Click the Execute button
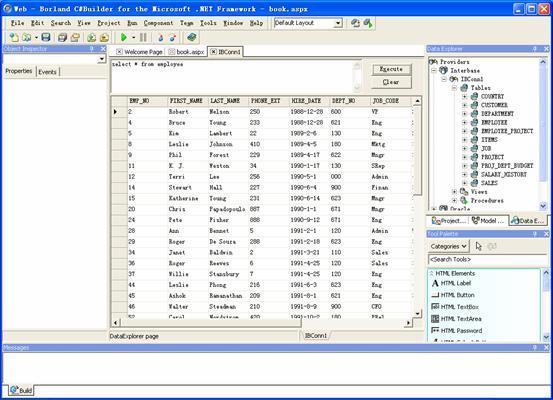553x400 pixels. [x=391, y=69]
